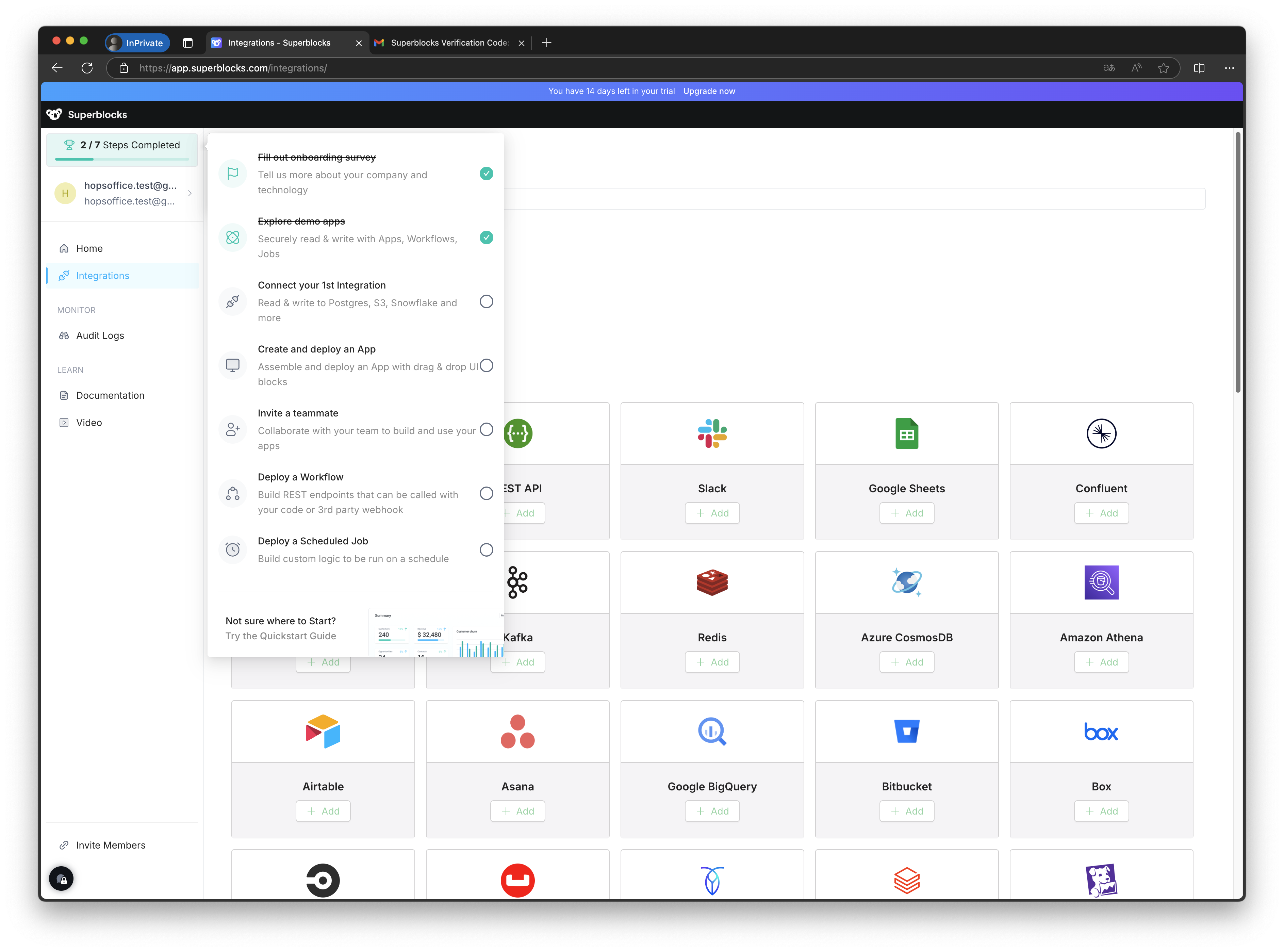Screen dimensions: 1284x952
Task: Select Connect your 1st Integration circle
Action: click(x=487, y=301)
